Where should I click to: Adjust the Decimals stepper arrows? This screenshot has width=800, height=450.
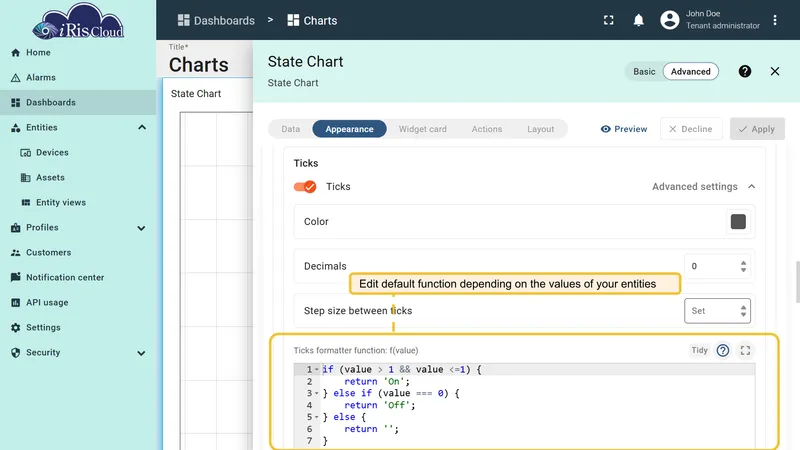click(743, 266)
